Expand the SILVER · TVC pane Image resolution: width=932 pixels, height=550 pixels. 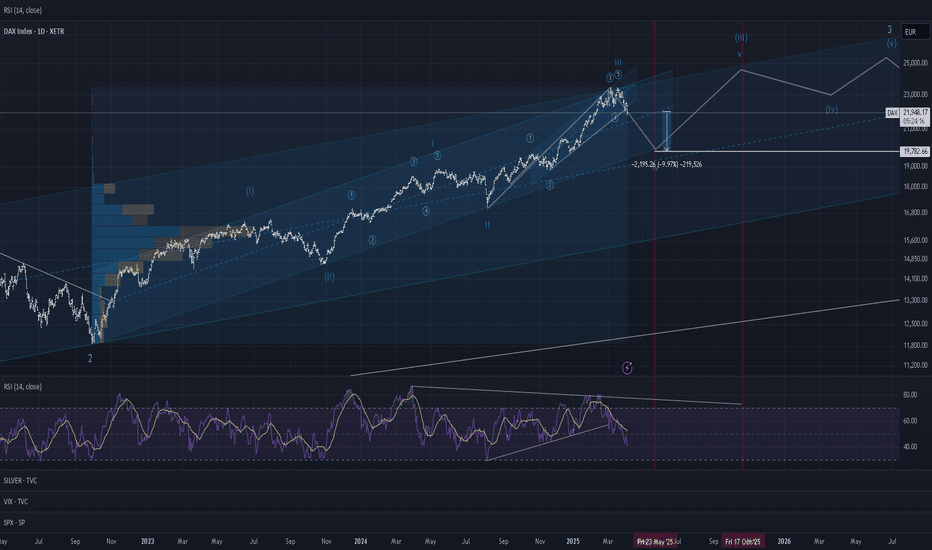pos(20,480)
